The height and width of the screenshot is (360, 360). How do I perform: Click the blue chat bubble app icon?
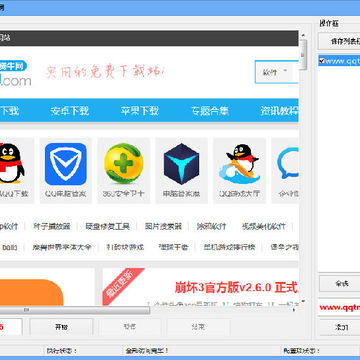[288, 163]
